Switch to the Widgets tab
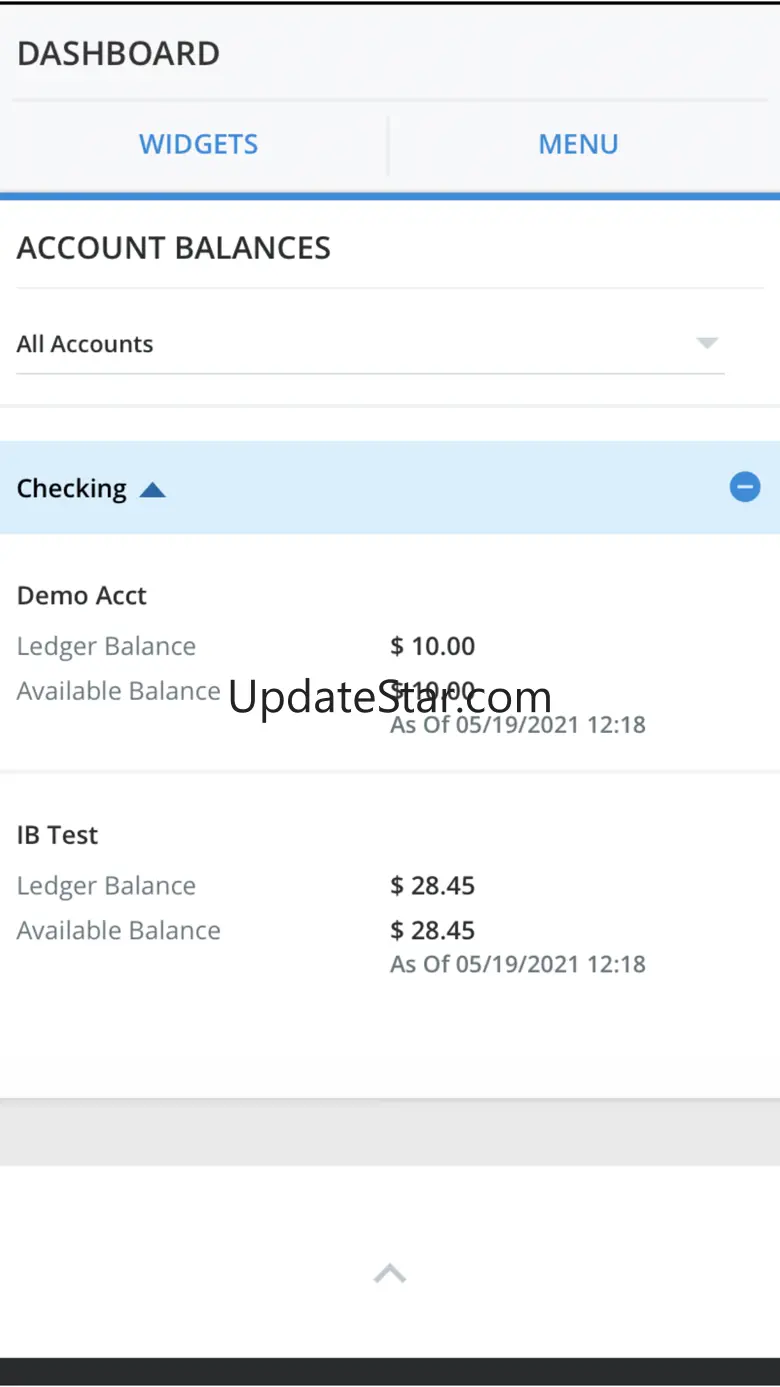Viewport: 780px width, 1387px height. tap(198, 144)
